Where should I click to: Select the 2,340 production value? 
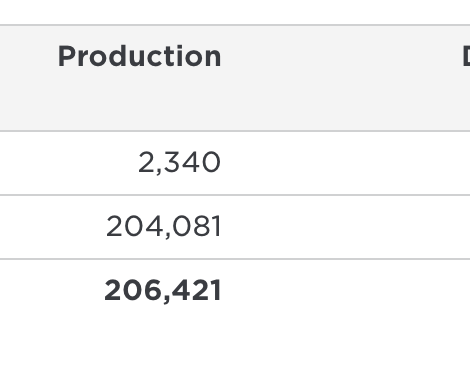click(179, 162)
